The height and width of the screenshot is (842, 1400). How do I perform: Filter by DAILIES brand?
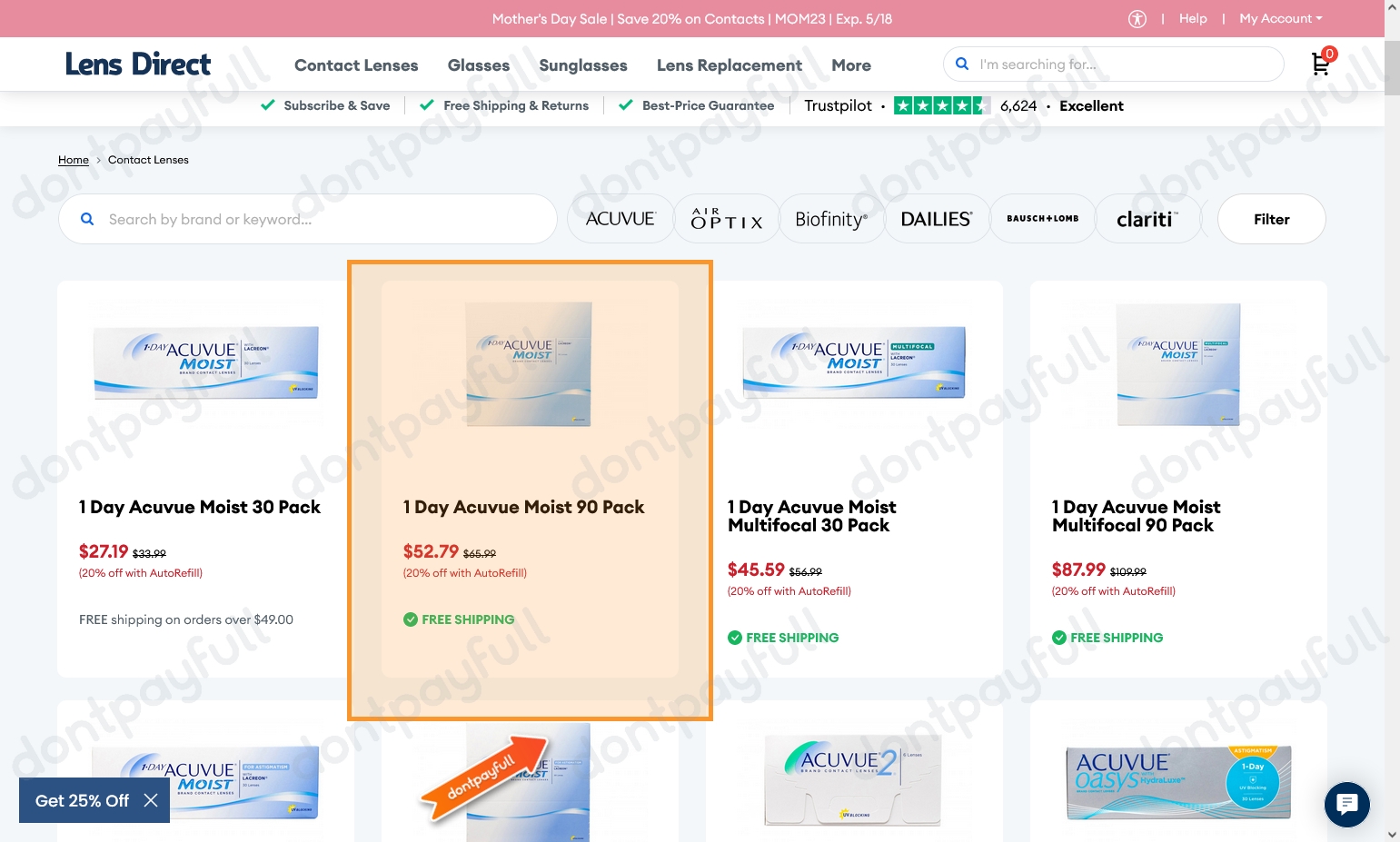[938, 219]
